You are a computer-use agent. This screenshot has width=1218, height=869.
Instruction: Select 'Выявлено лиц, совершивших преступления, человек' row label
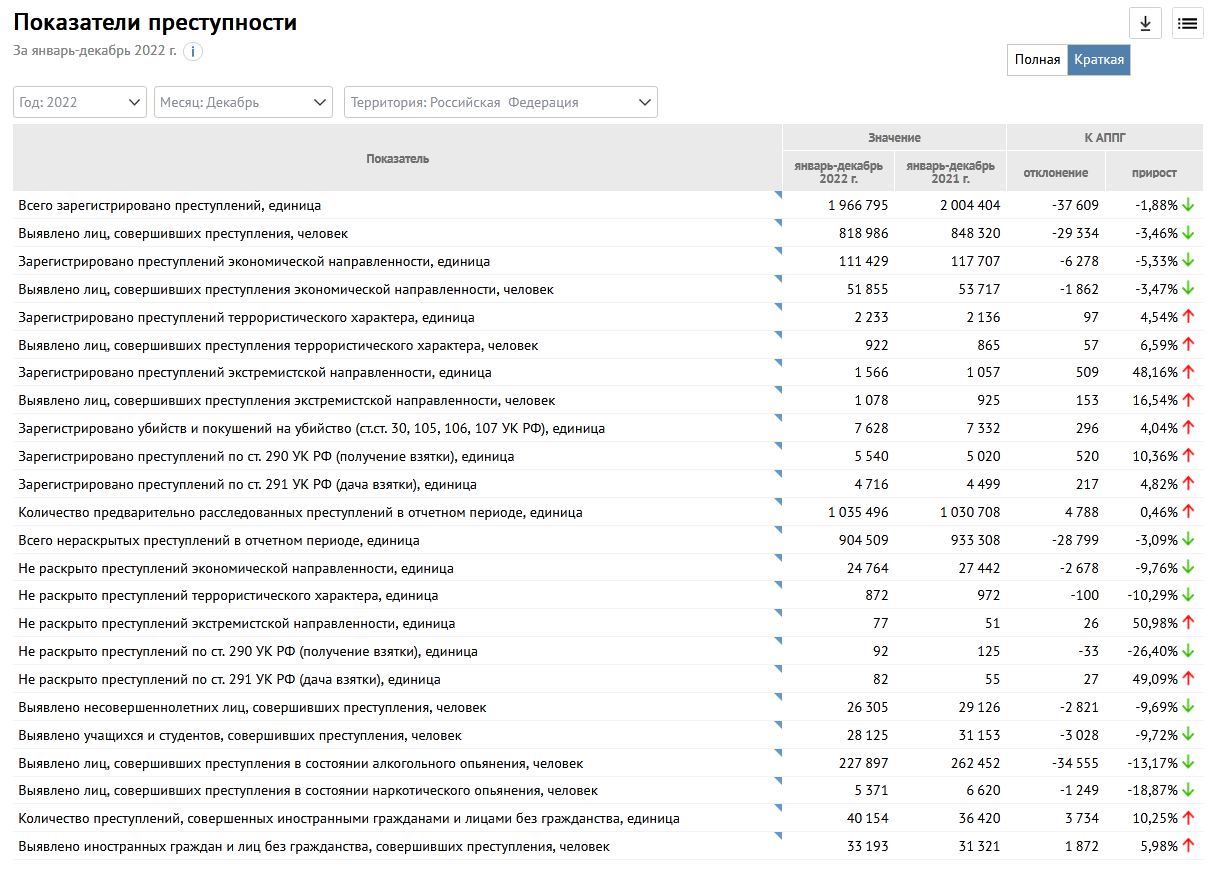pyautogui.click(x=183, y=233)
